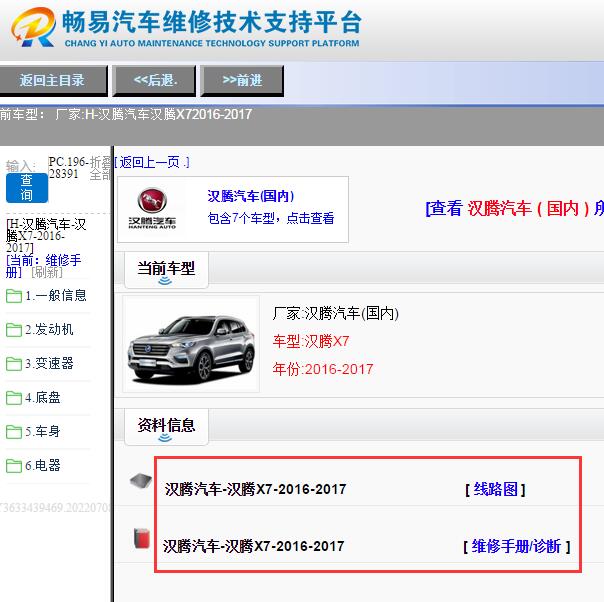
Task: Click 包含7个车型，点击查看 link
Action: coord(271,218)
